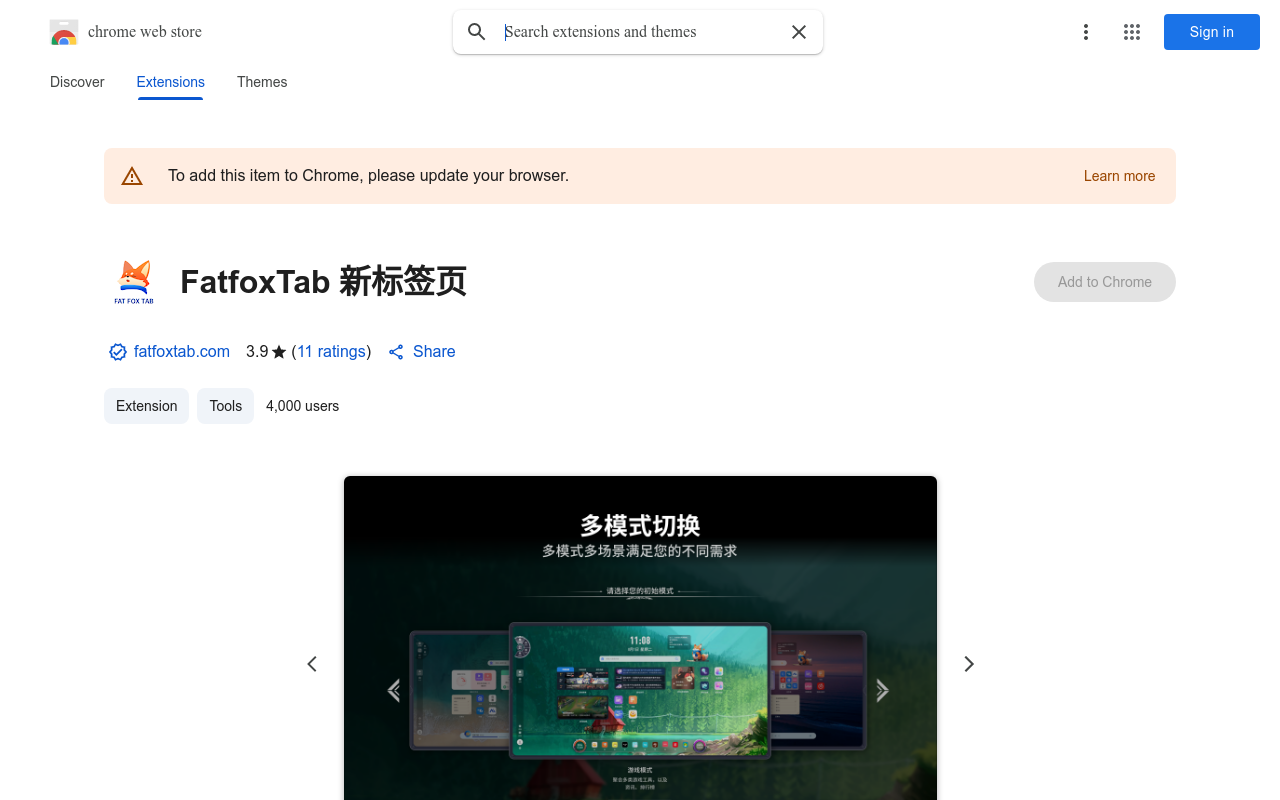Open the fatfoxtab.com publisher link
Screen dimensions: 1280x800
182,352
